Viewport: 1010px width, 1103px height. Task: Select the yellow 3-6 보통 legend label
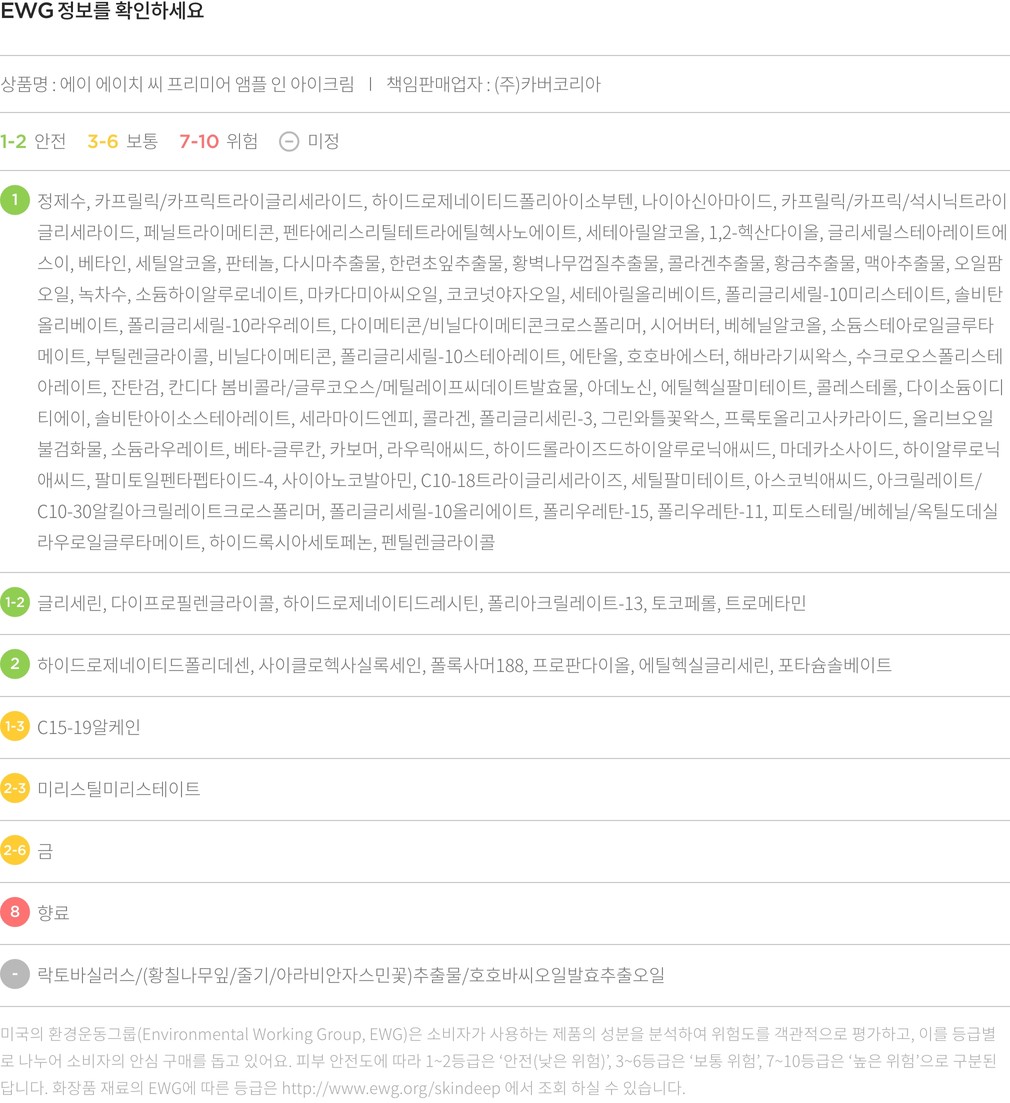pyautogui.click(x=122, y=141)
